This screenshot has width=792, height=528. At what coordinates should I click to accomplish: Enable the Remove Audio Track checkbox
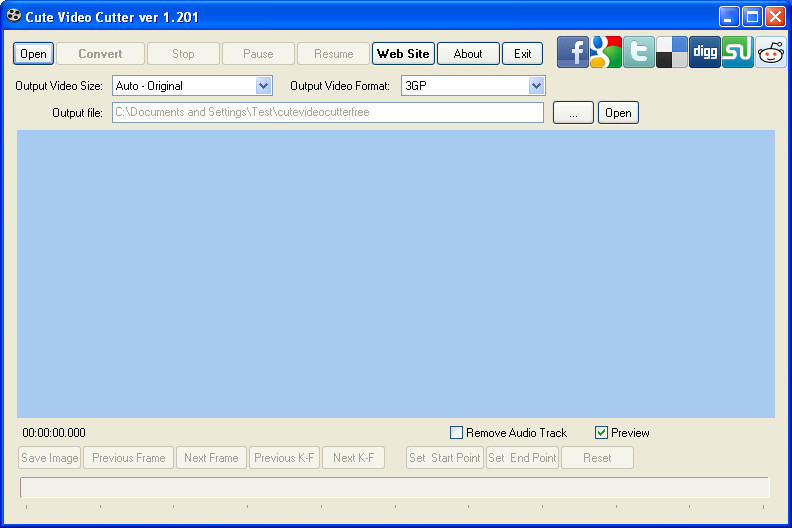pyautogui.click(x=456, y=433)
